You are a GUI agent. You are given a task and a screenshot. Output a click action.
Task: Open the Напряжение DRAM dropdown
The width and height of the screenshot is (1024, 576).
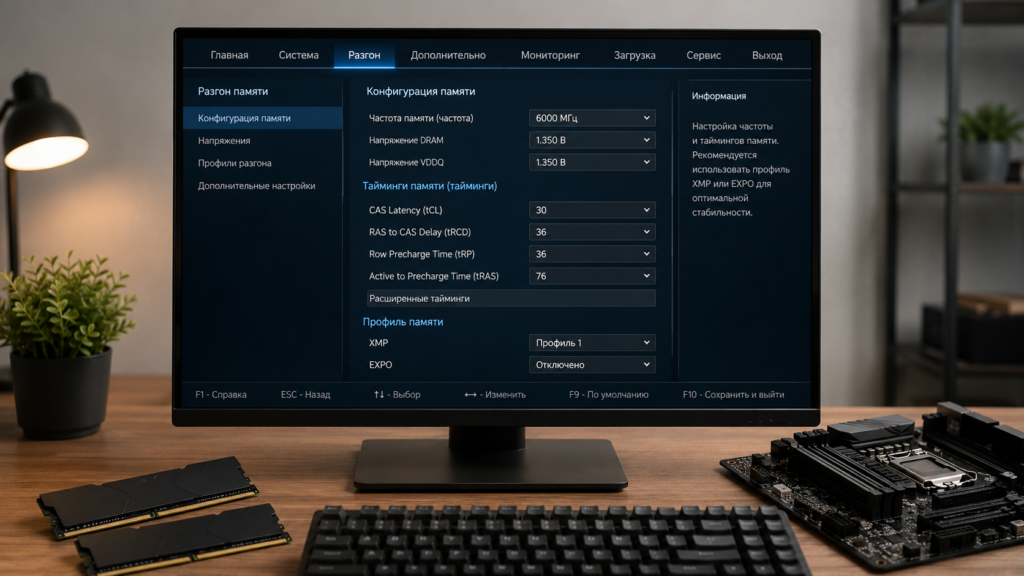tap(592, 140)
